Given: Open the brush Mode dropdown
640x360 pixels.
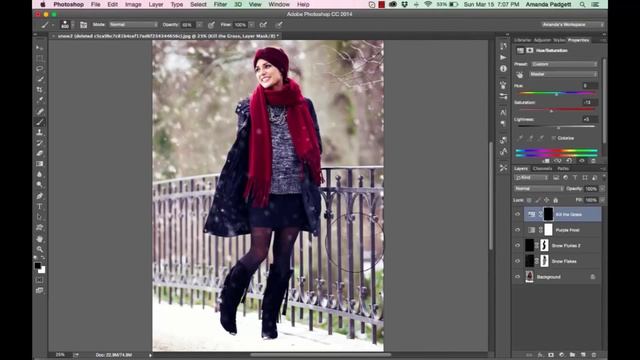Looking at the screenshot, I should coord(133,25).
